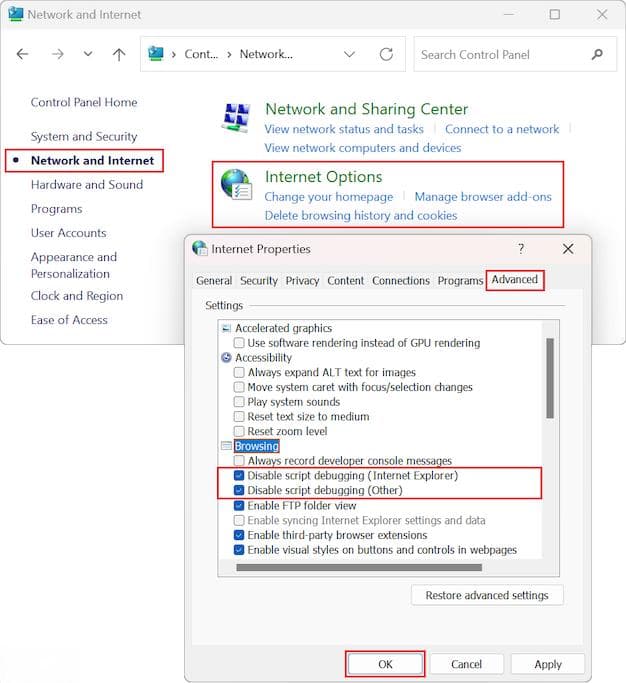Uncheck Enable FTP folder view
This screenshot has width=626, height=683.
[x=239, y=505]
